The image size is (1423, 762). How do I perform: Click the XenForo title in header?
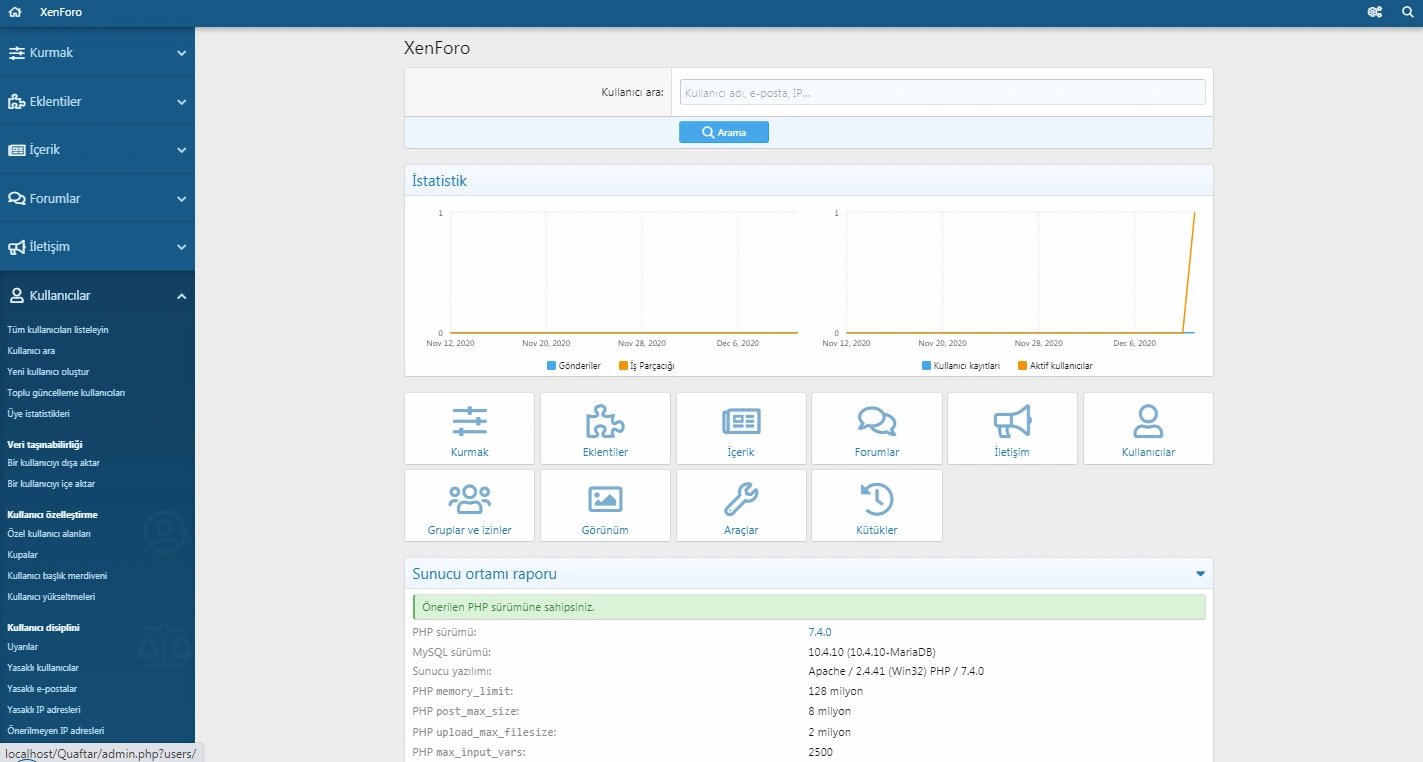[x=61, y=13]
